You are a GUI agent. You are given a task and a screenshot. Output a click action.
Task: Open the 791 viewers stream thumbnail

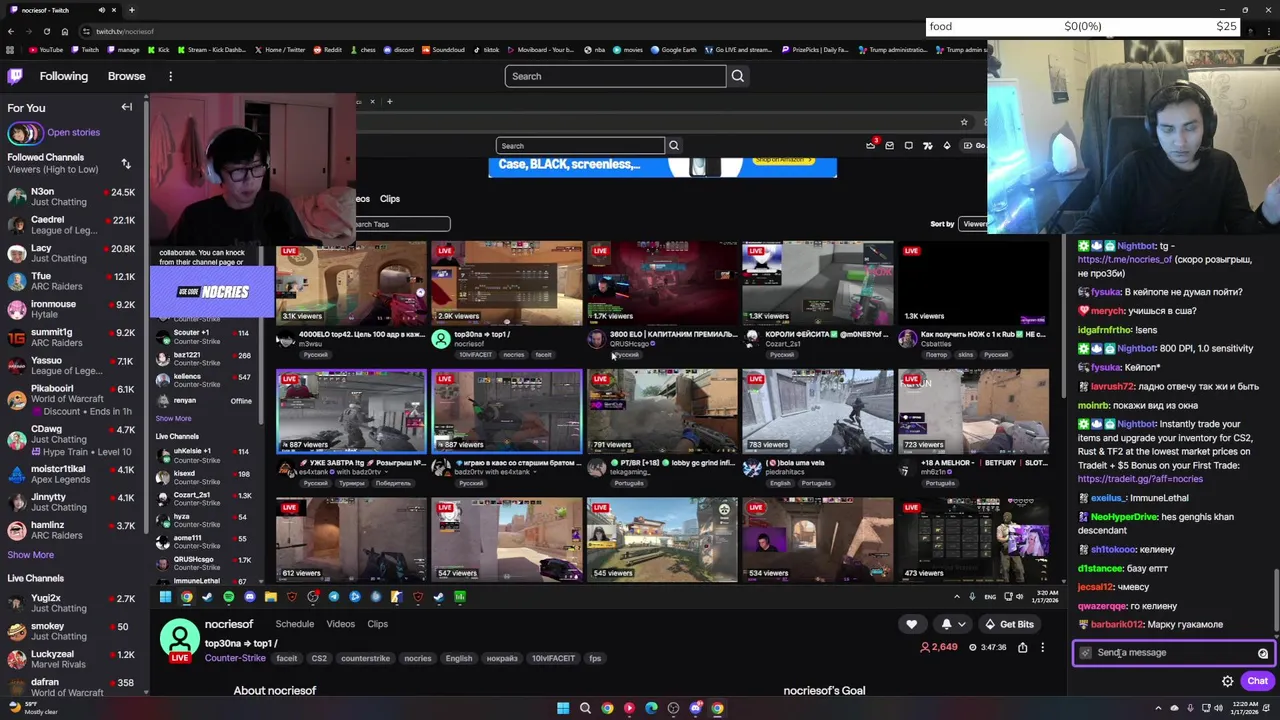click(662, 411)
